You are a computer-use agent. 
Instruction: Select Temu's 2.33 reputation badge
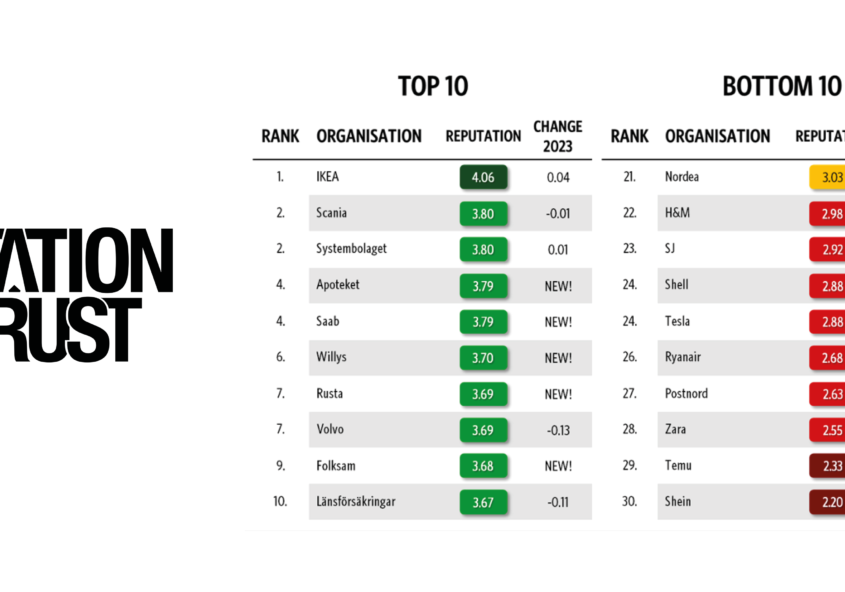pos(828,466)
